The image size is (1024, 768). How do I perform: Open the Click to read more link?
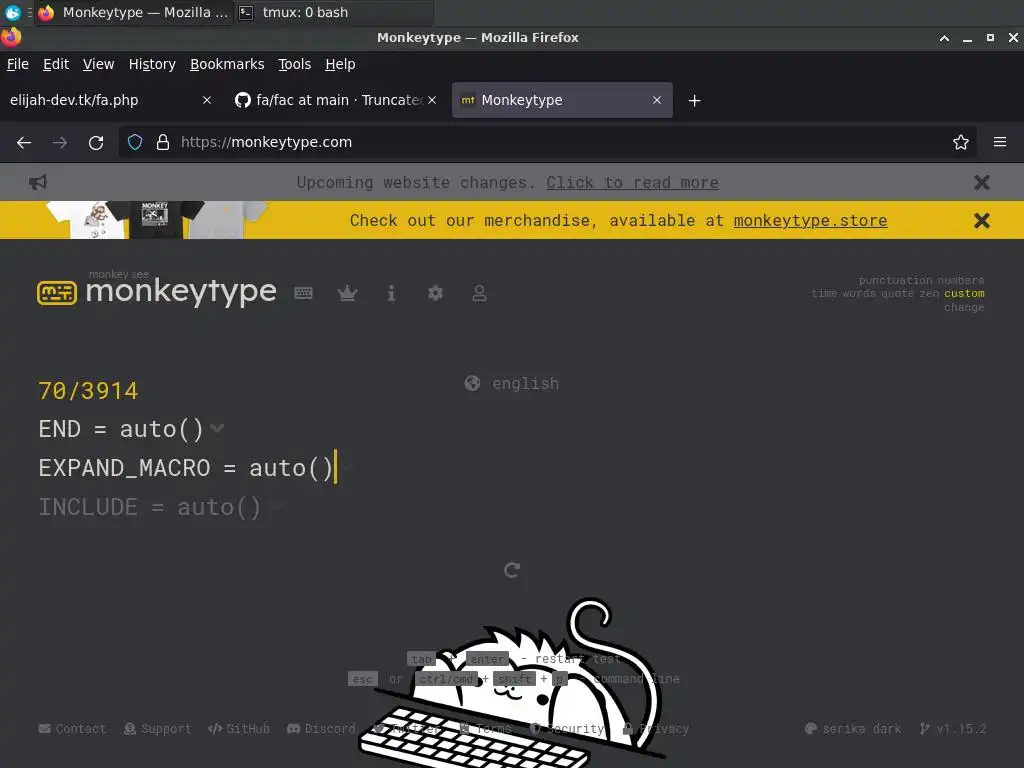pos(632,182)
